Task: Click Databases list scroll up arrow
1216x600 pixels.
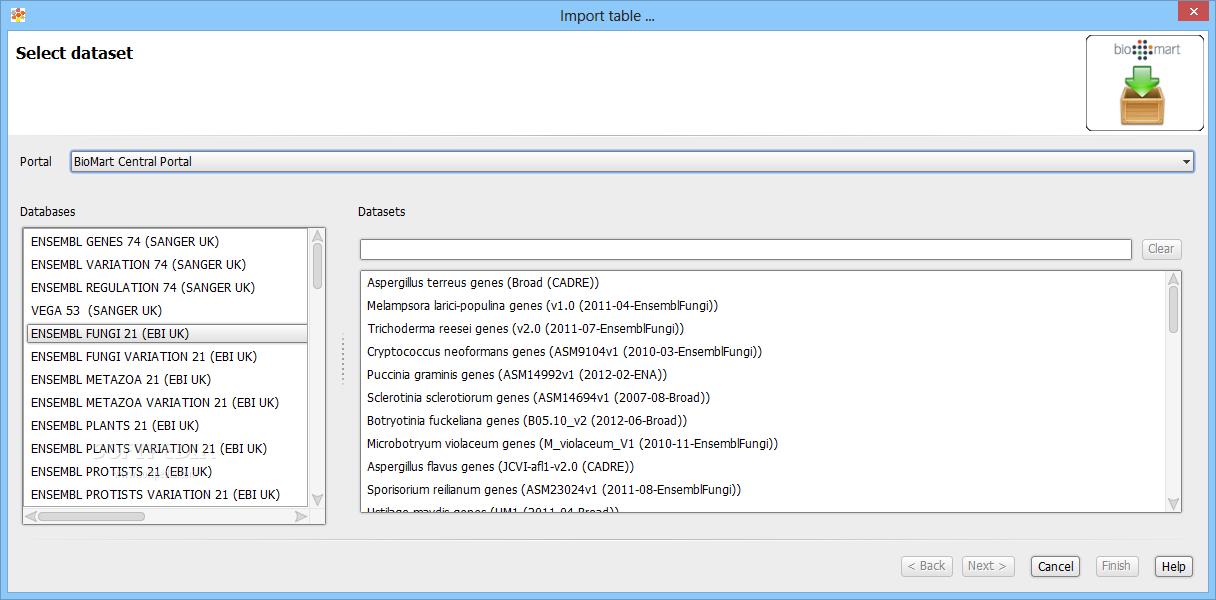Action: click(x=317, y=237)
